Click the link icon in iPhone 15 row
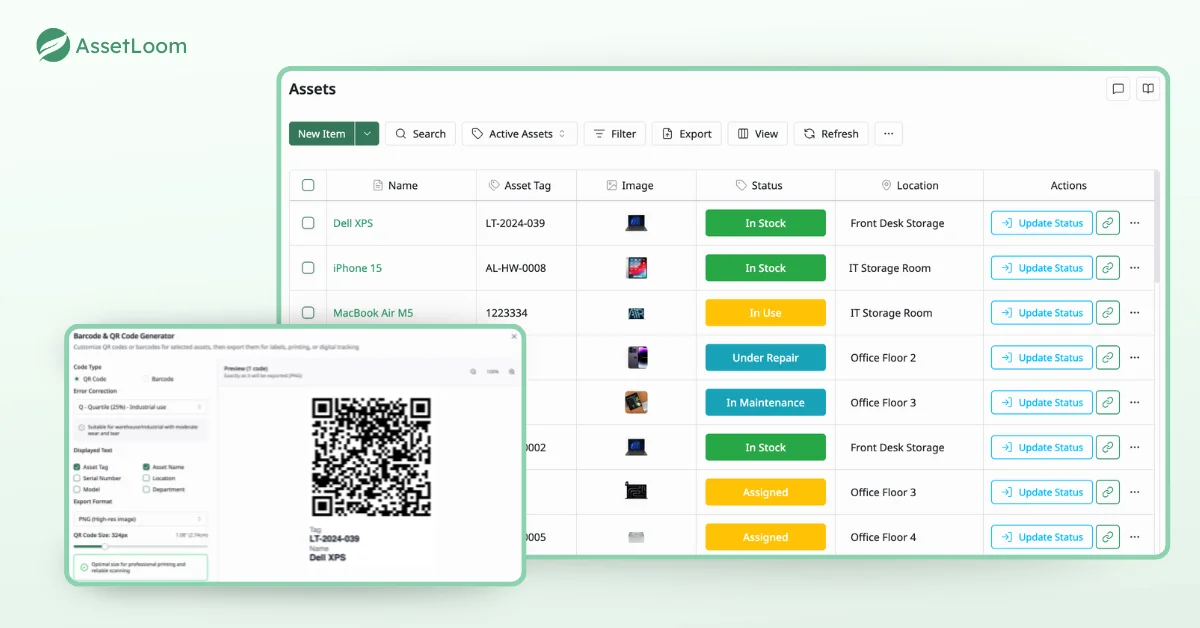Screen dimensions: 1200x628 1107,268
